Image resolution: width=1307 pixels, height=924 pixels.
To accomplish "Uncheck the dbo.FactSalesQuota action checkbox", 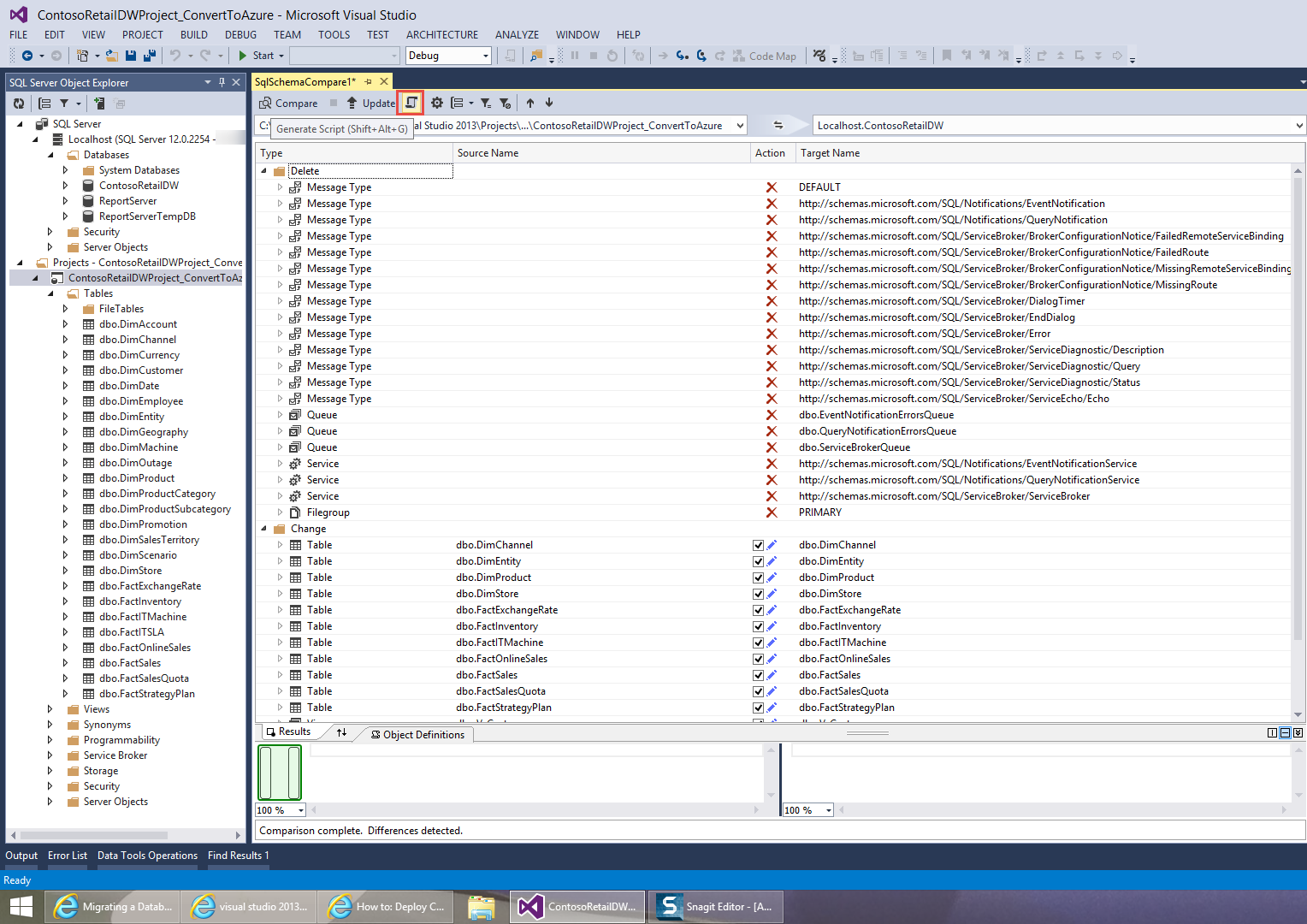I will point(758,691).
